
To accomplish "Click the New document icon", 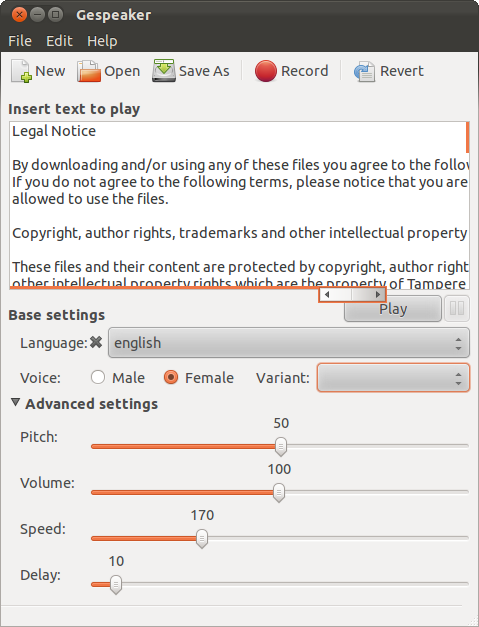I will click(x=21, y=71).
